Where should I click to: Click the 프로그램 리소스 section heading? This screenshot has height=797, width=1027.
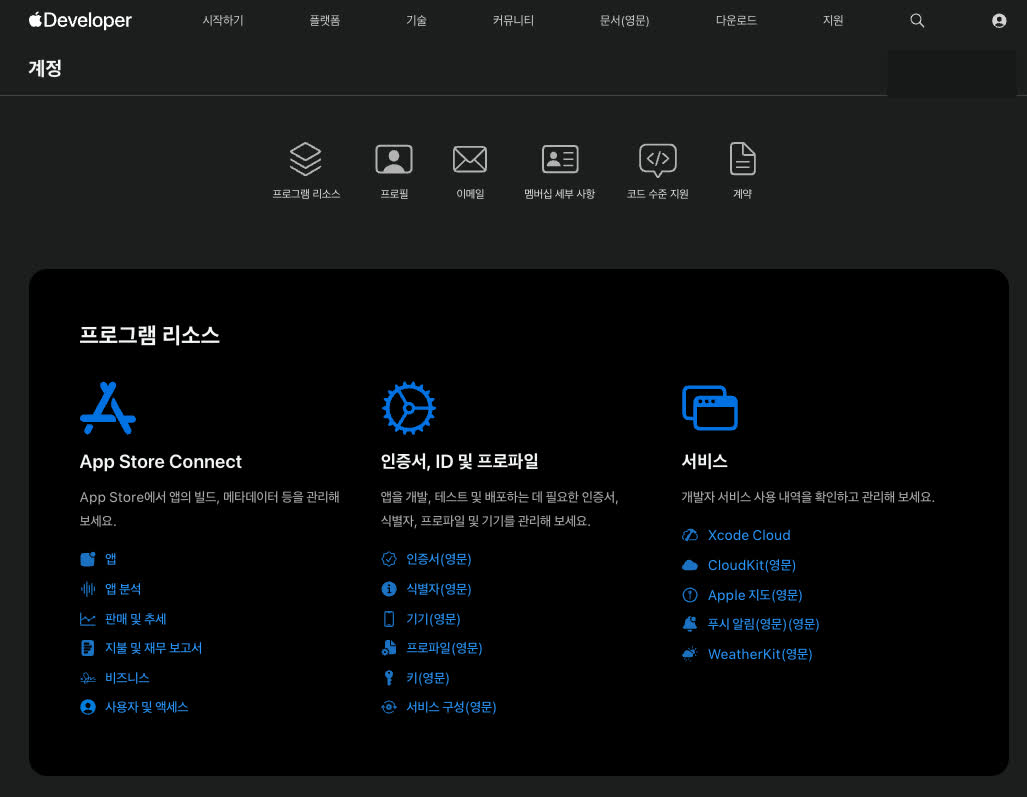point(149,335)
